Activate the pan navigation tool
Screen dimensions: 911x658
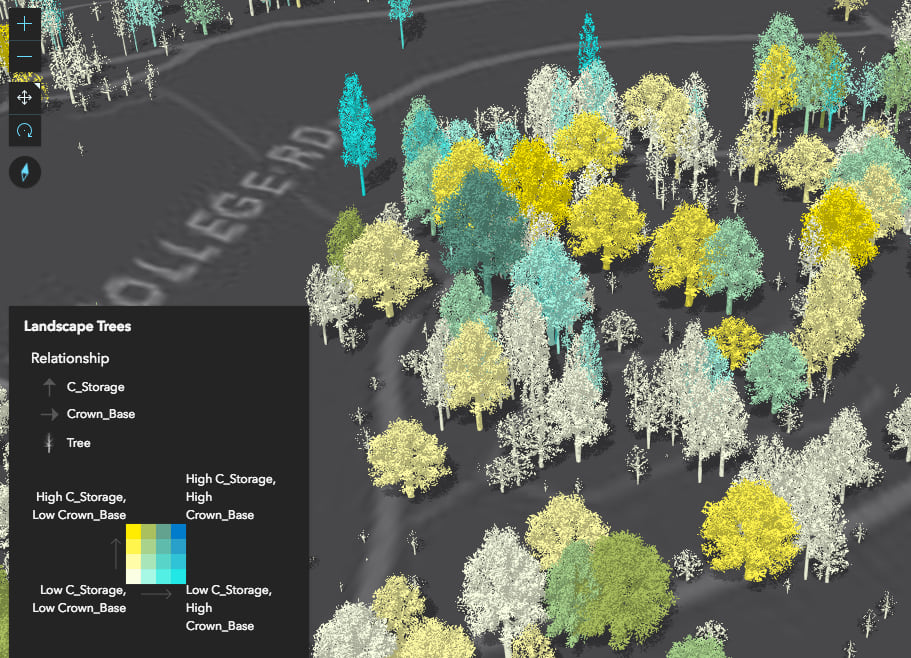[24, 98]
